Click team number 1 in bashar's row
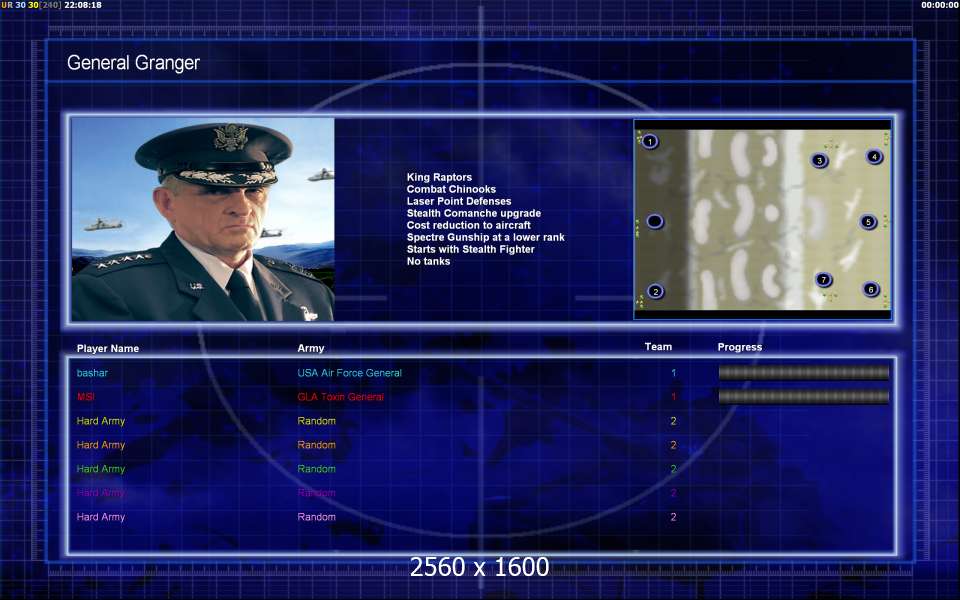 pos(673,372)
